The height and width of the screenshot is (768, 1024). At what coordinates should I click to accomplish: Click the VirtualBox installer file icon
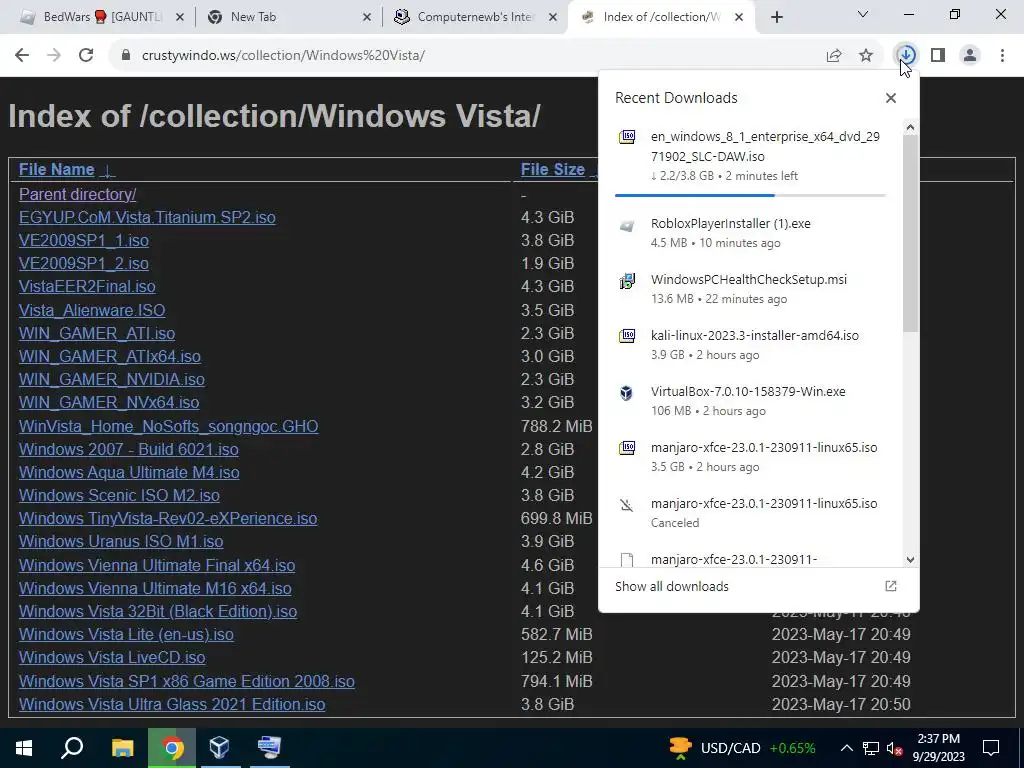627,392
